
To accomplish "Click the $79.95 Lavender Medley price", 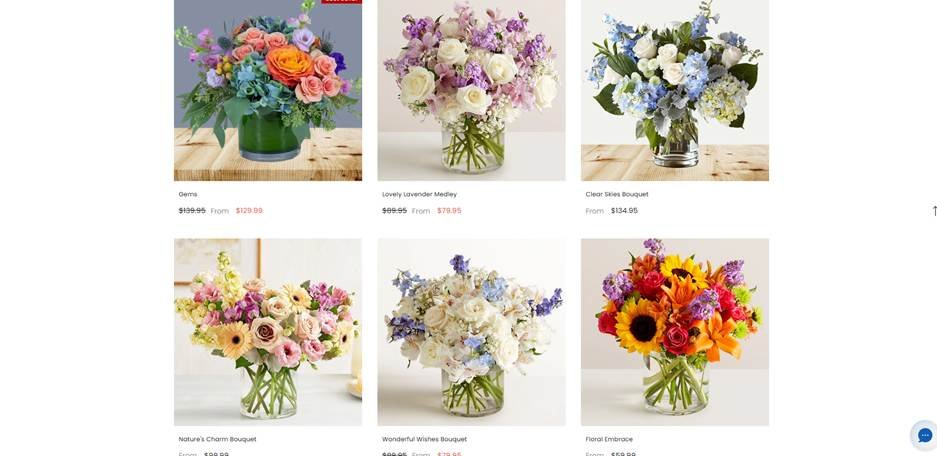I will tap(449, 210).
